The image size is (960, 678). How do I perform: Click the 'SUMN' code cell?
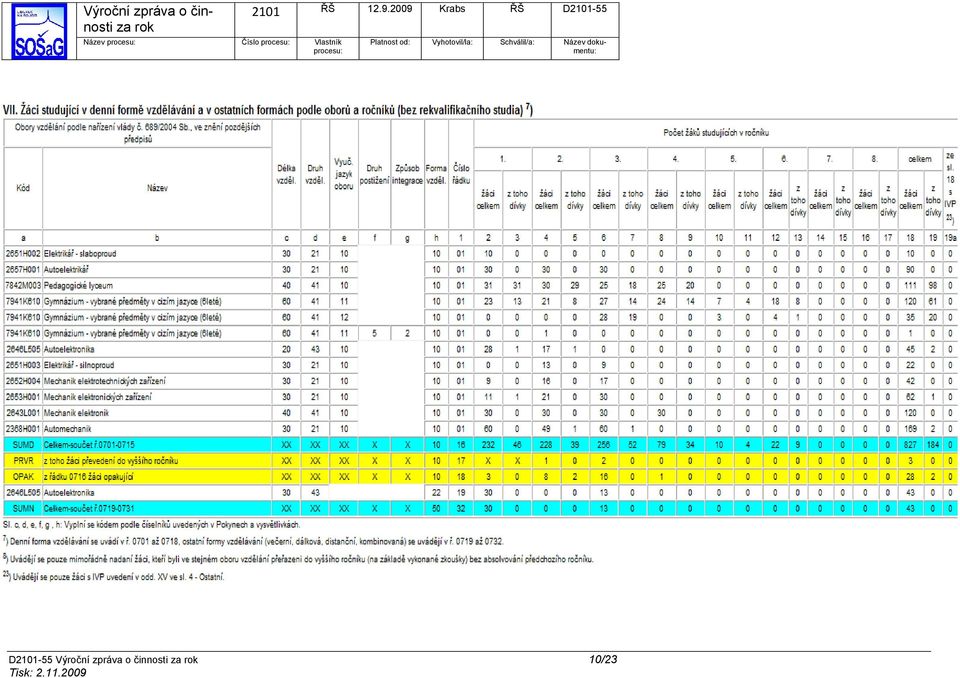[x=23, y=508]
